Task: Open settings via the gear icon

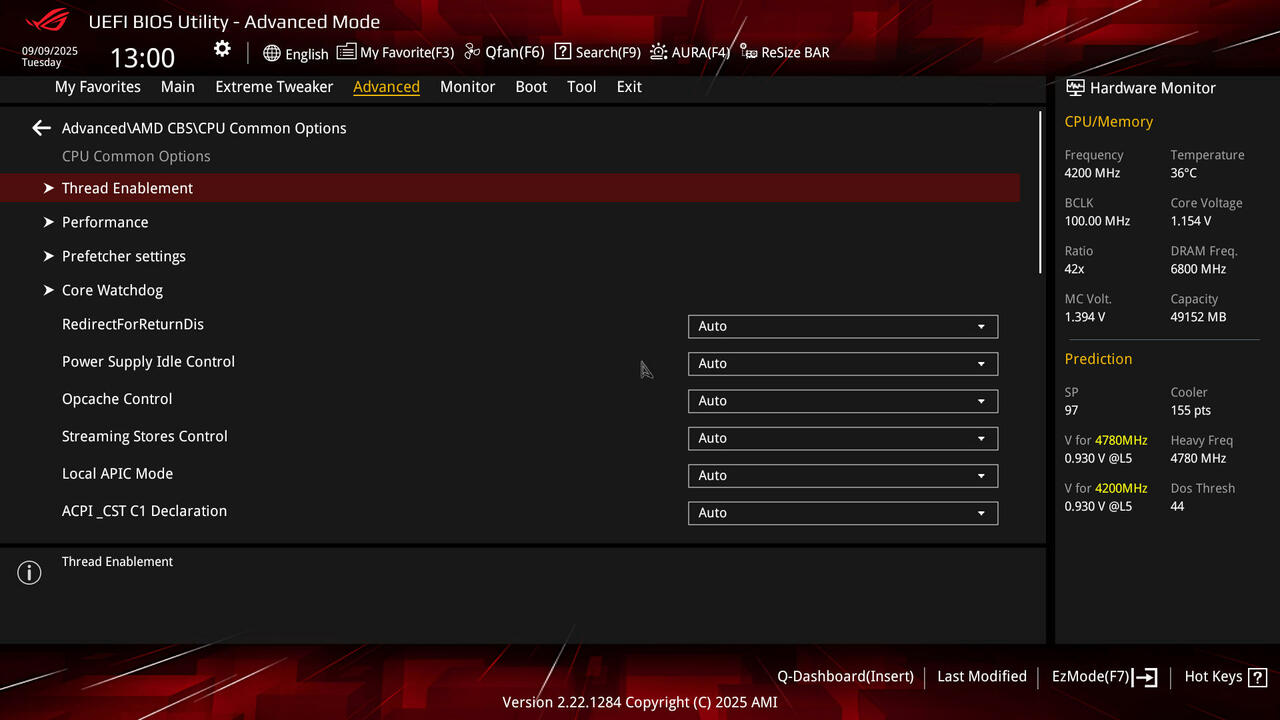Action: tap(222, 49)
